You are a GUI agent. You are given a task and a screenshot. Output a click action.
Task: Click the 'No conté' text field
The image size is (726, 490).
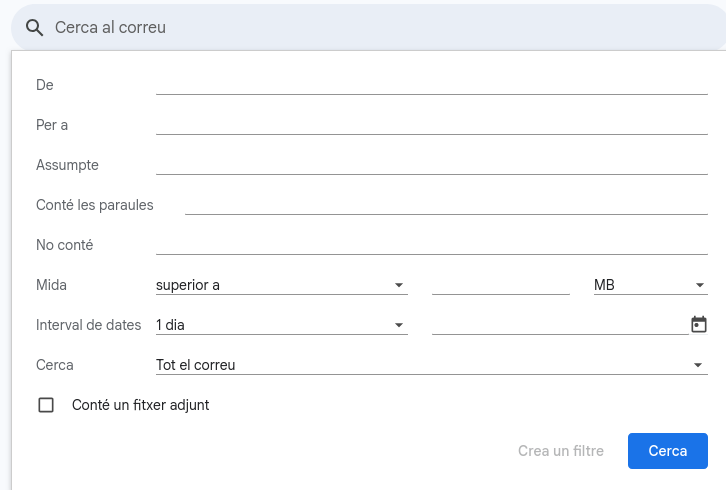click(x=431, y=244)
